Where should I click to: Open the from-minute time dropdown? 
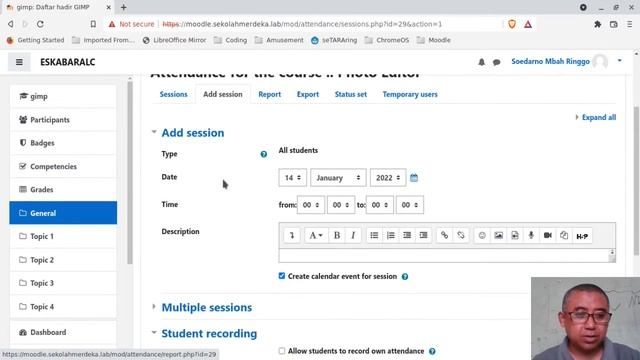point(341,205)
